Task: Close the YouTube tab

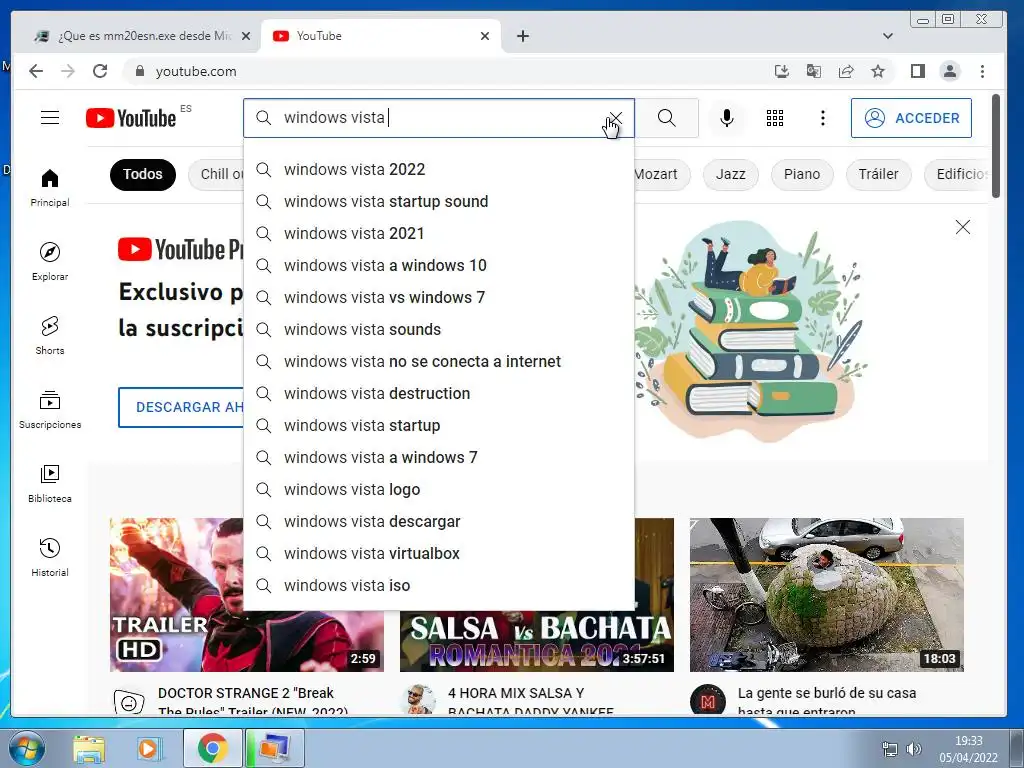Action: coord(485,36)
